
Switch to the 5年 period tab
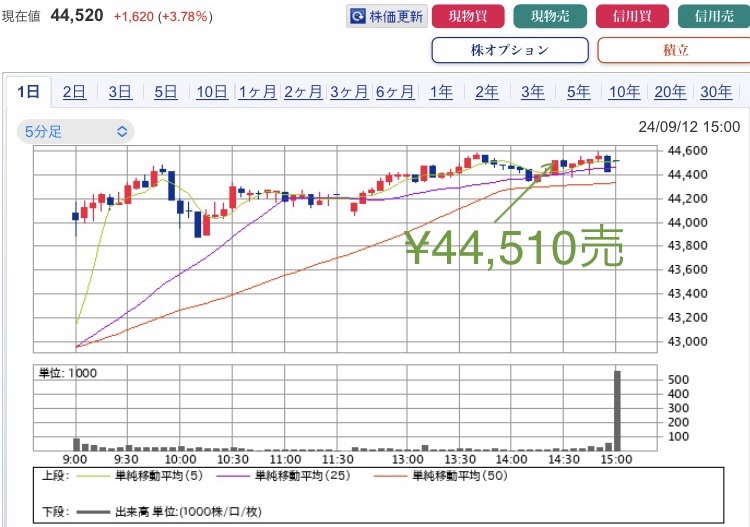[x=579, y=91]
